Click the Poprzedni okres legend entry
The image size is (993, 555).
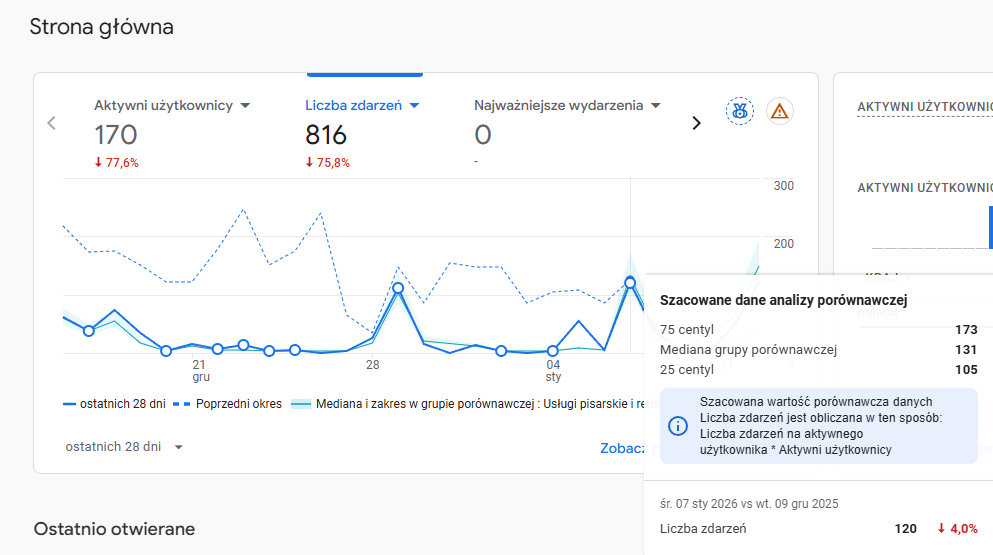point(227,404)
